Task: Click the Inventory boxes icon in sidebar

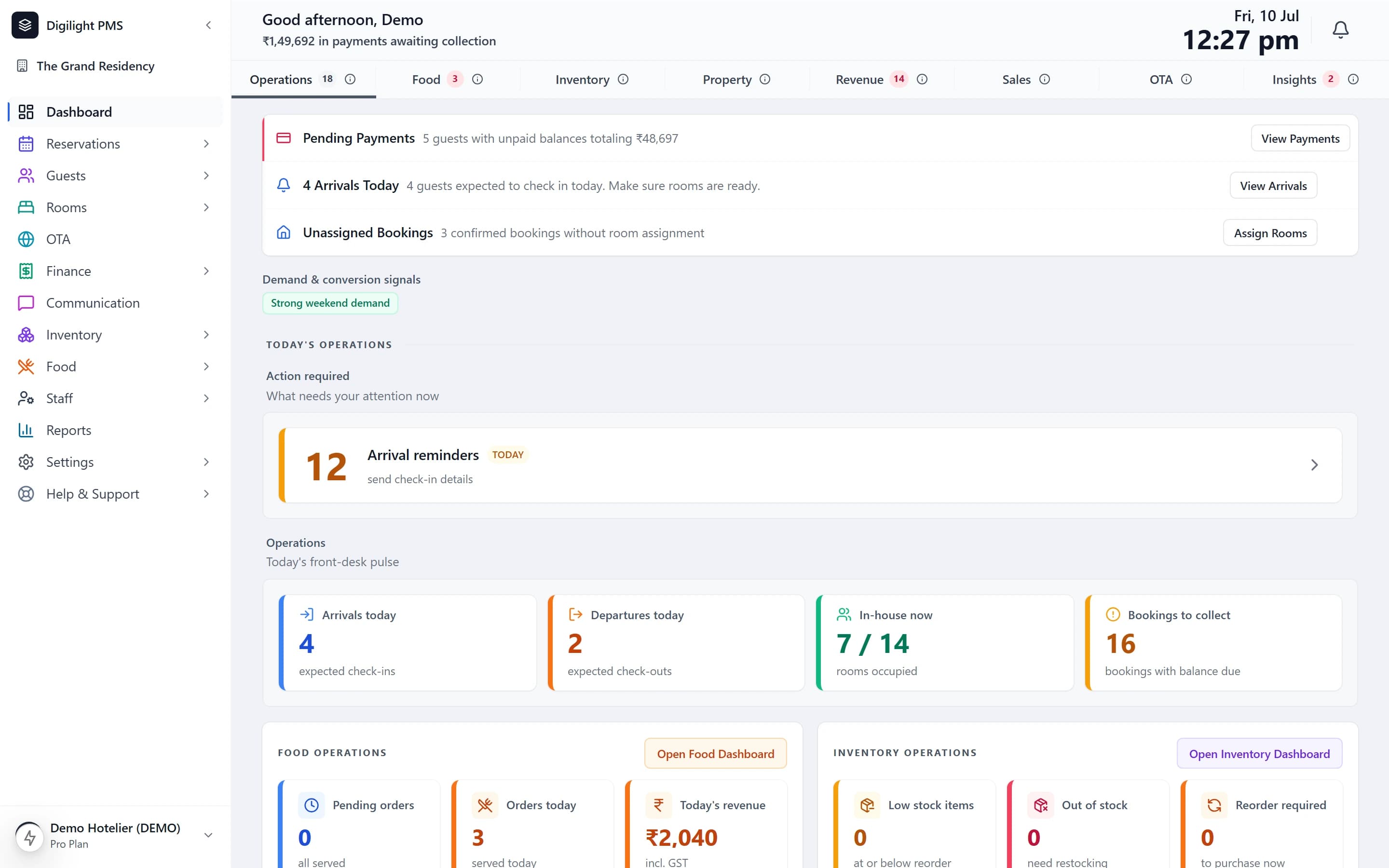Action: (x=26, y=335)
